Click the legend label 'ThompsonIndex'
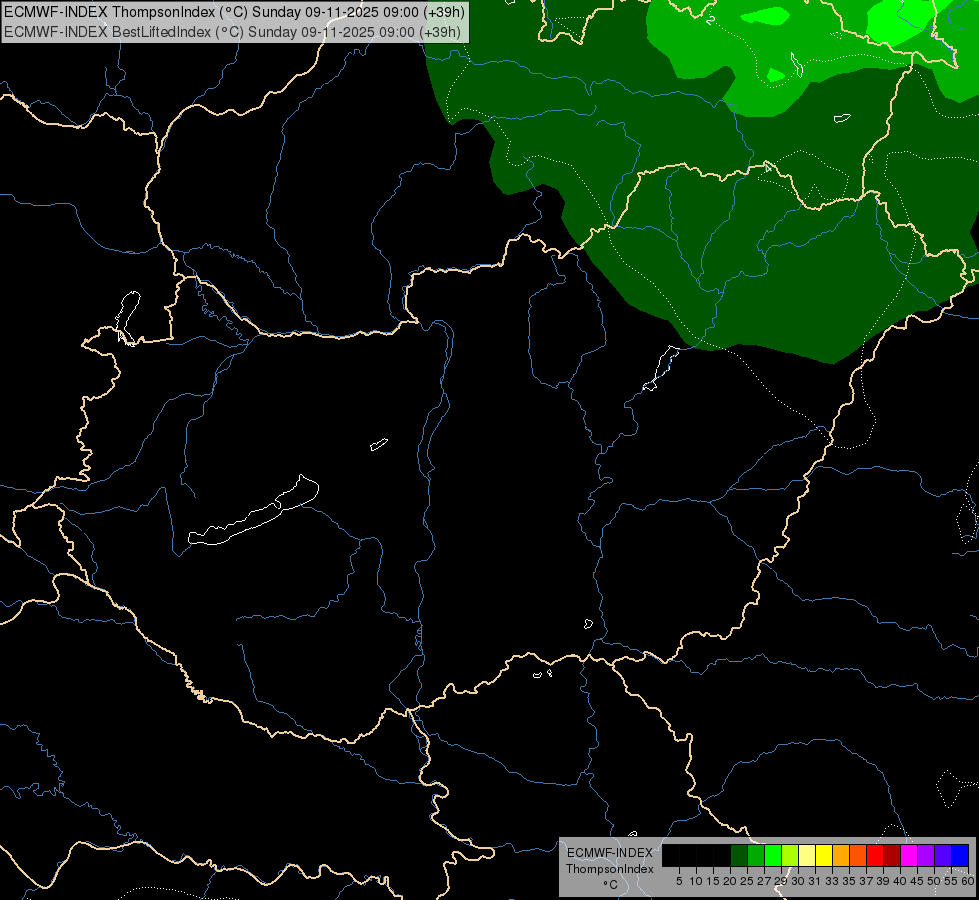The image size is (979, 900). [x=610, y=869]
